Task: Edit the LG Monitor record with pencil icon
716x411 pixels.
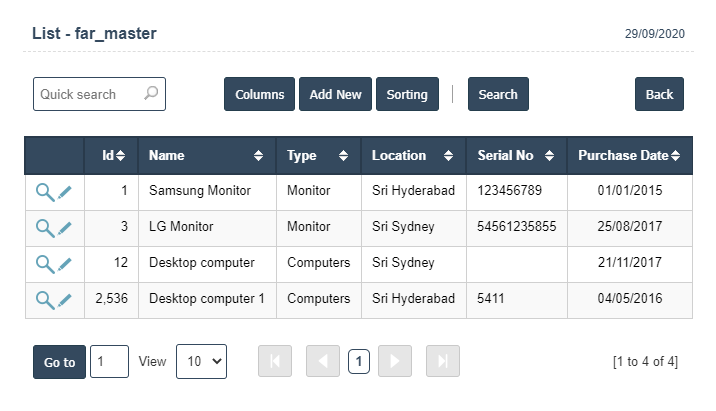Action: (x=65, y=228)
